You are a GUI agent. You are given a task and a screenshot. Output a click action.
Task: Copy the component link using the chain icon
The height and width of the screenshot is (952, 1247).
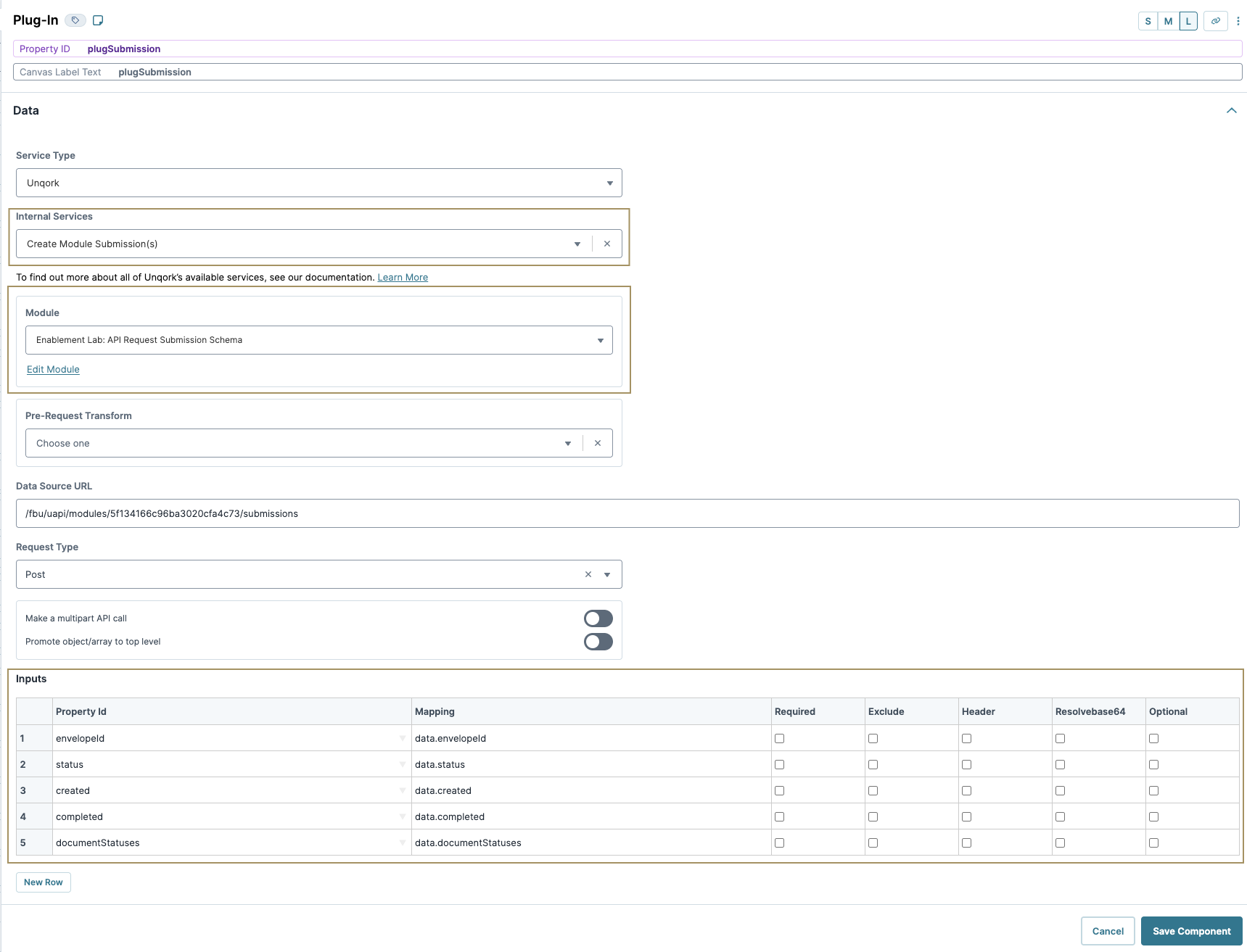pos(1216,22)
